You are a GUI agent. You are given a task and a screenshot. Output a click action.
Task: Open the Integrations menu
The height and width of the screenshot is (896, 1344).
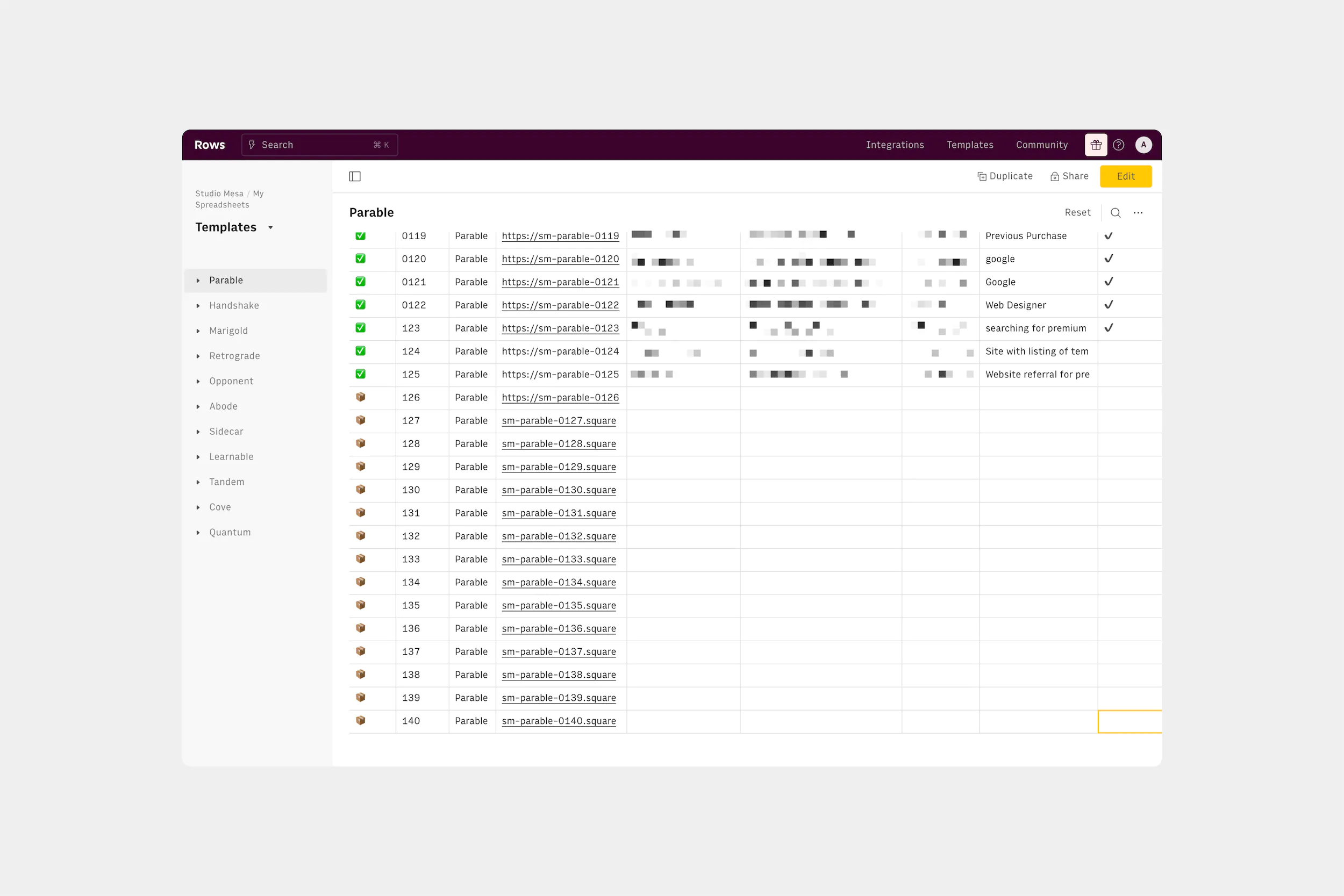pyautogui.click(x=895, y=145)
